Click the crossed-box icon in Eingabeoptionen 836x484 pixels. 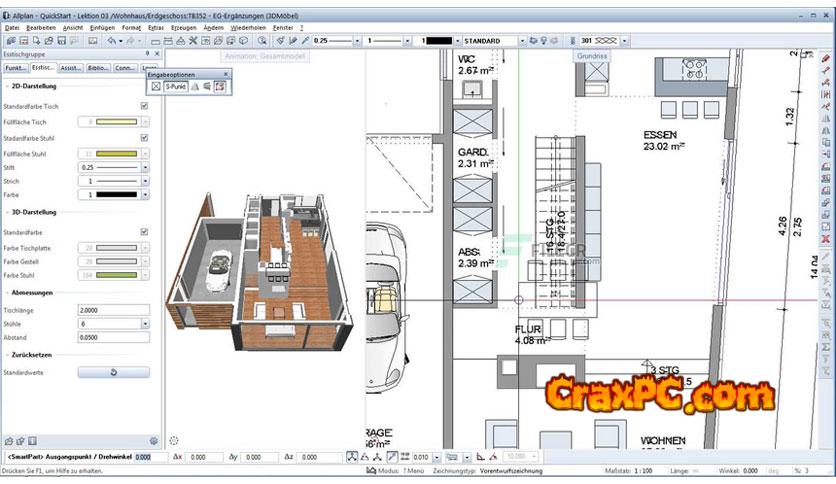tap(156, 87)
